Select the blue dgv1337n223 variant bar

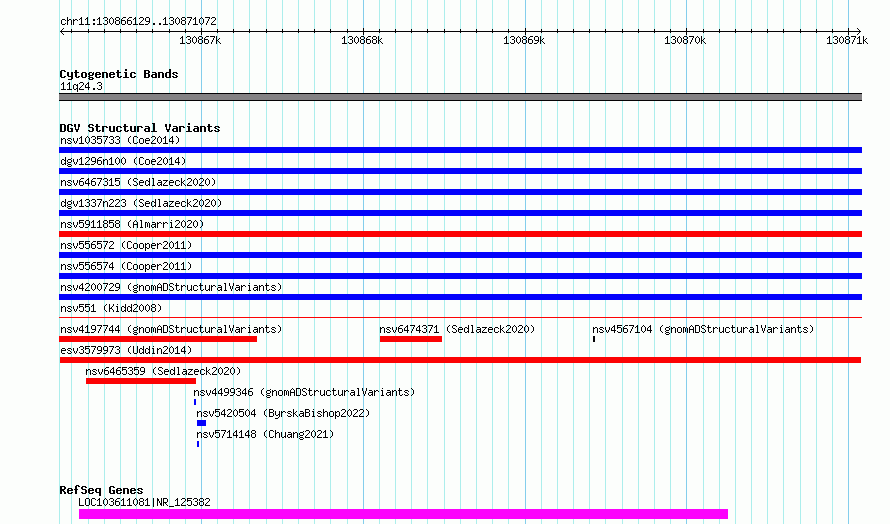(460, 213)
